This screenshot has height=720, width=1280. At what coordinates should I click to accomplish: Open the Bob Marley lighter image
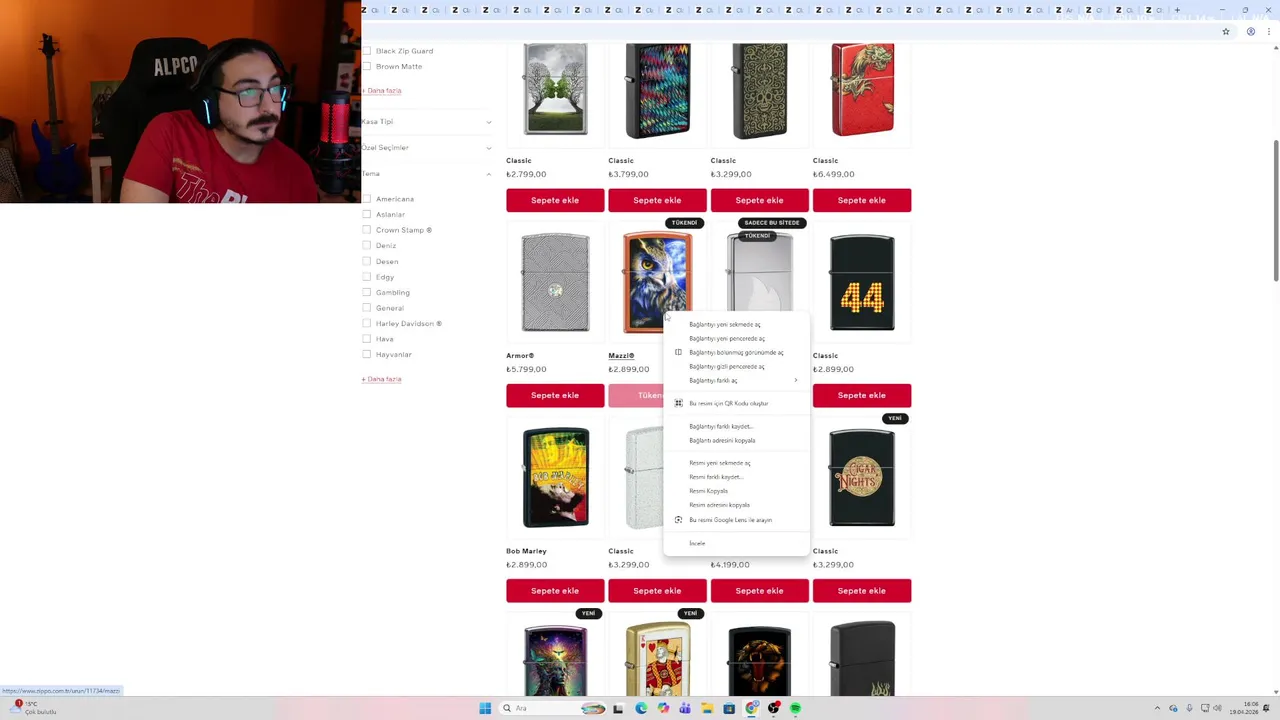click(555, 478)
